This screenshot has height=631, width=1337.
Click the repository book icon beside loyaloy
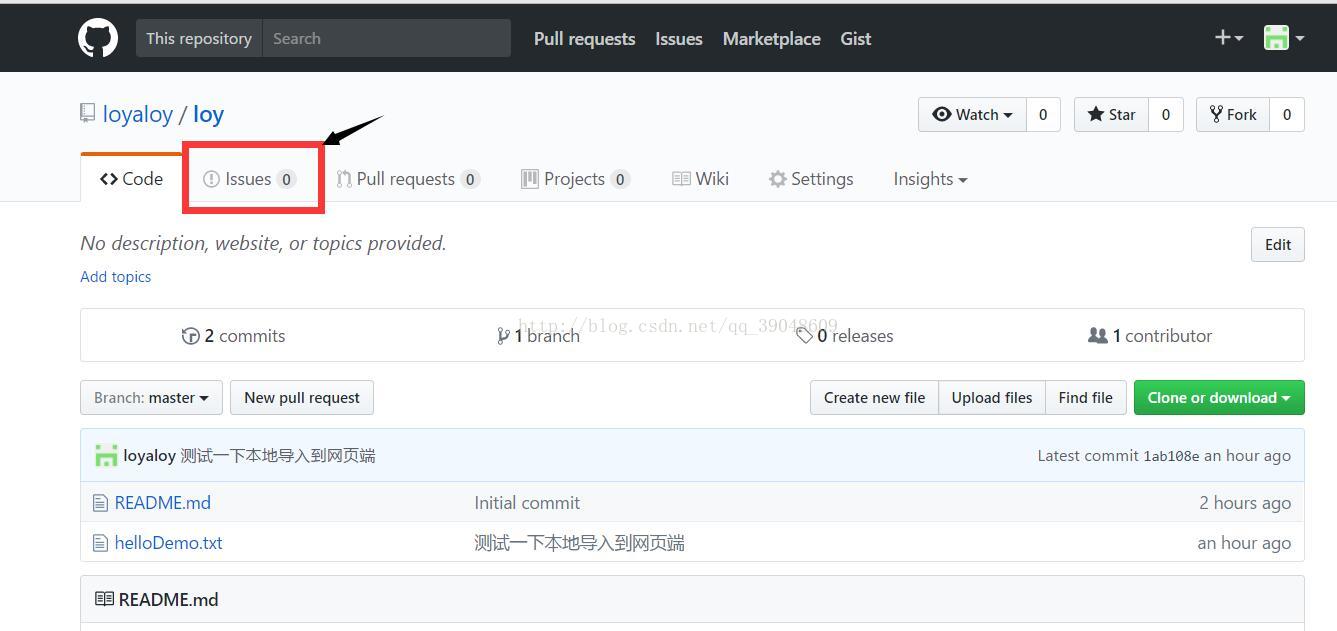87,114
